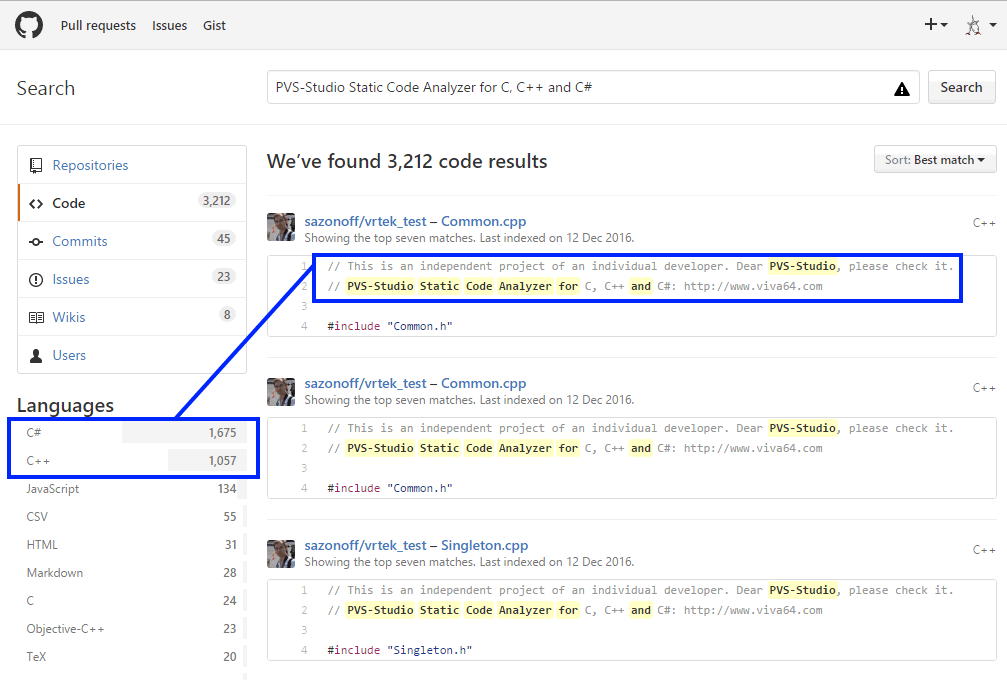Click the Users person icon
This screenshot has height=680, width=1007.
[36, 355]
